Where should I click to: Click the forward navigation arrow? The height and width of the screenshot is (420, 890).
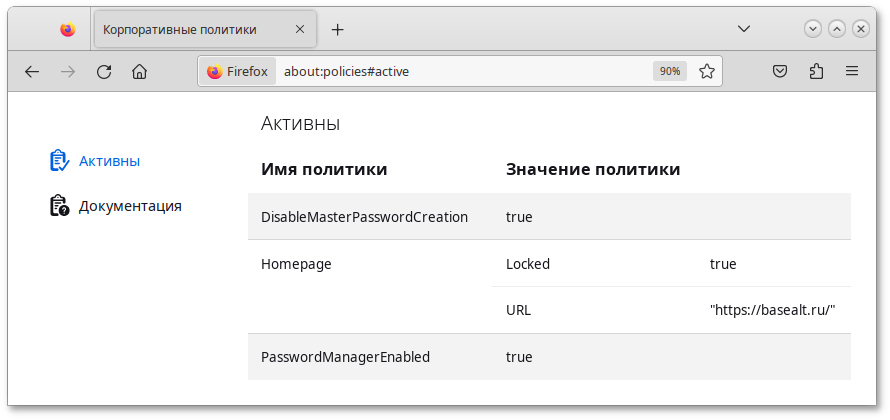(68, 72)
